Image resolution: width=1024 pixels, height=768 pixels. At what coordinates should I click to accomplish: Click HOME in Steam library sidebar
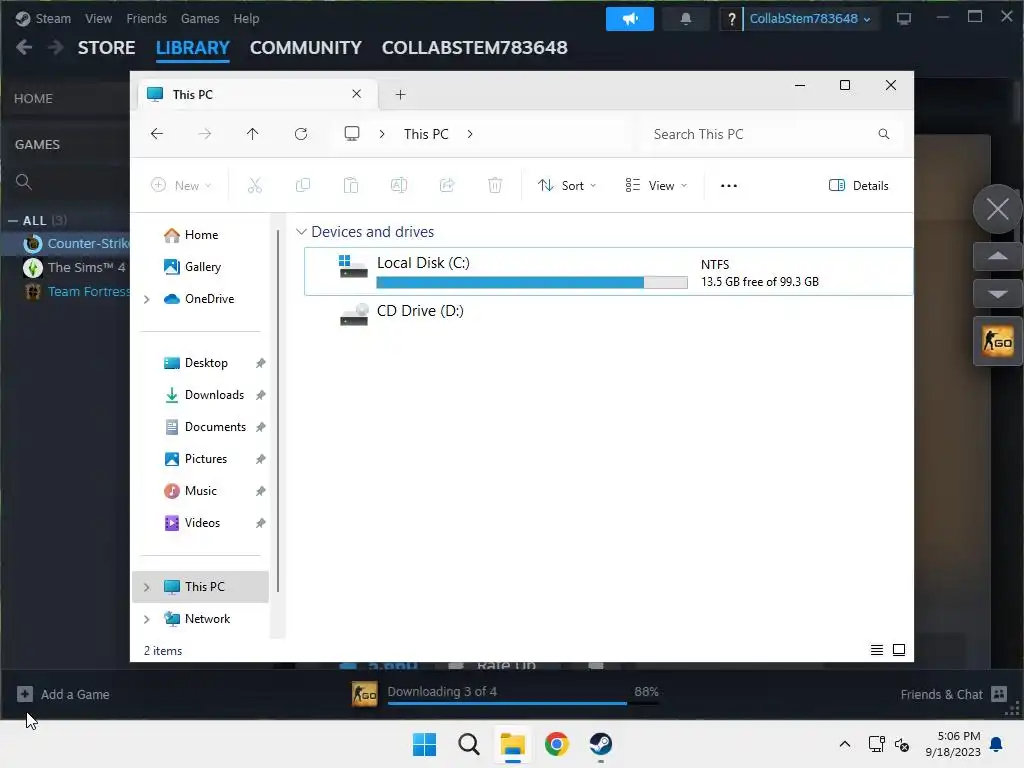pyautogui.click(x=33, y=99)
